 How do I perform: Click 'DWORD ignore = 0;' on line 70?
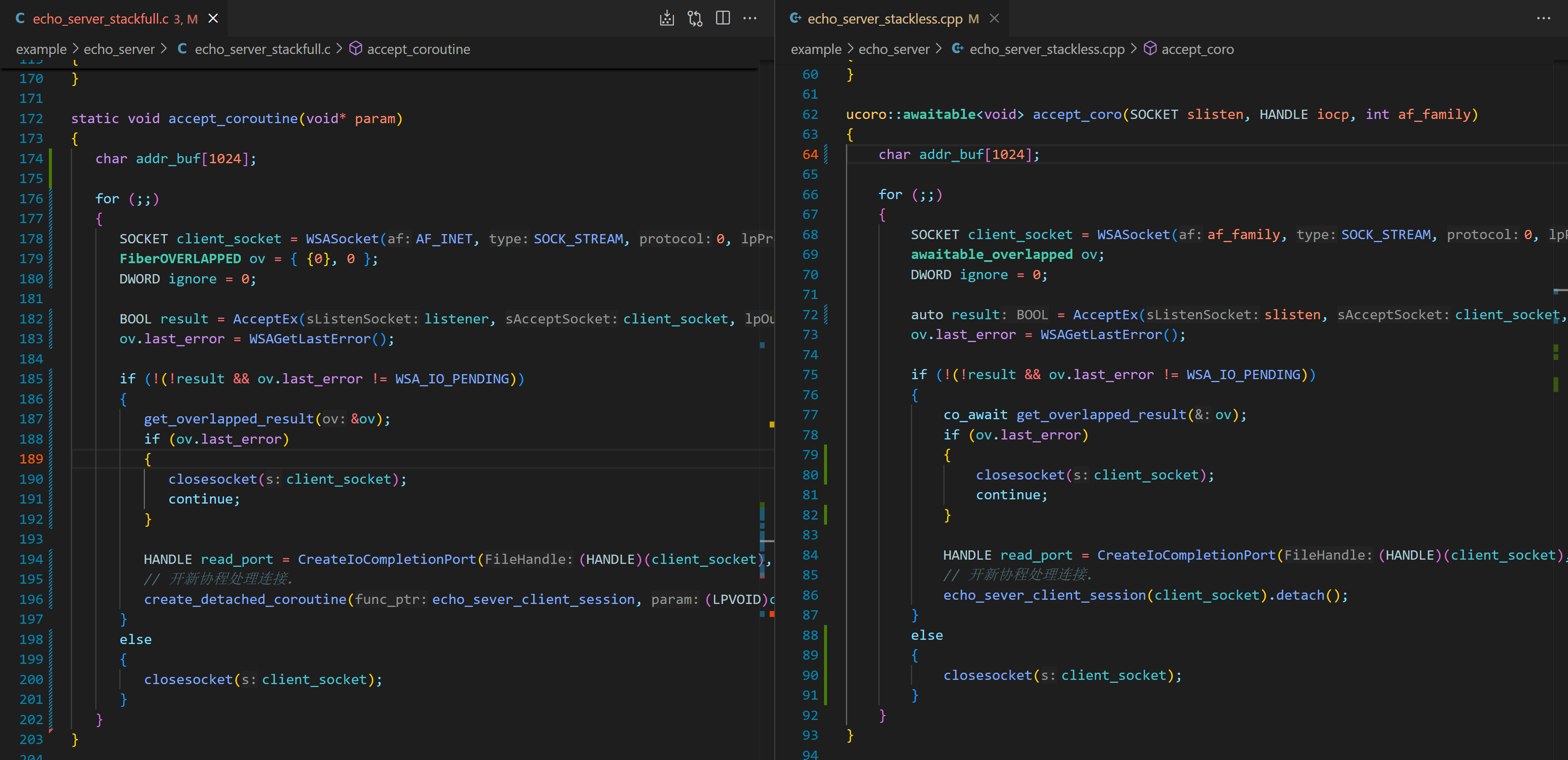click(979, 275)
